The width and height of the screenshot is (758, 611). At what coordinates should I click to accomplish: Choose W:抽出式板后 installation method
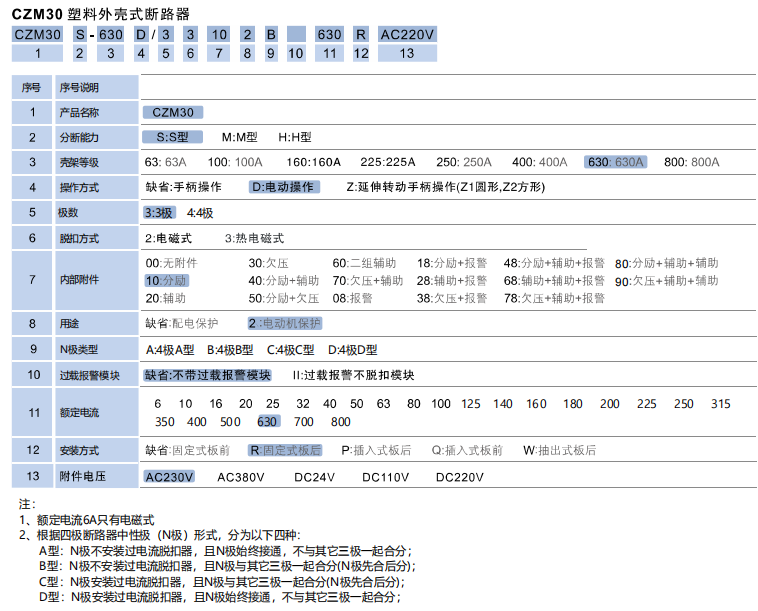click(x=559, y=451)
